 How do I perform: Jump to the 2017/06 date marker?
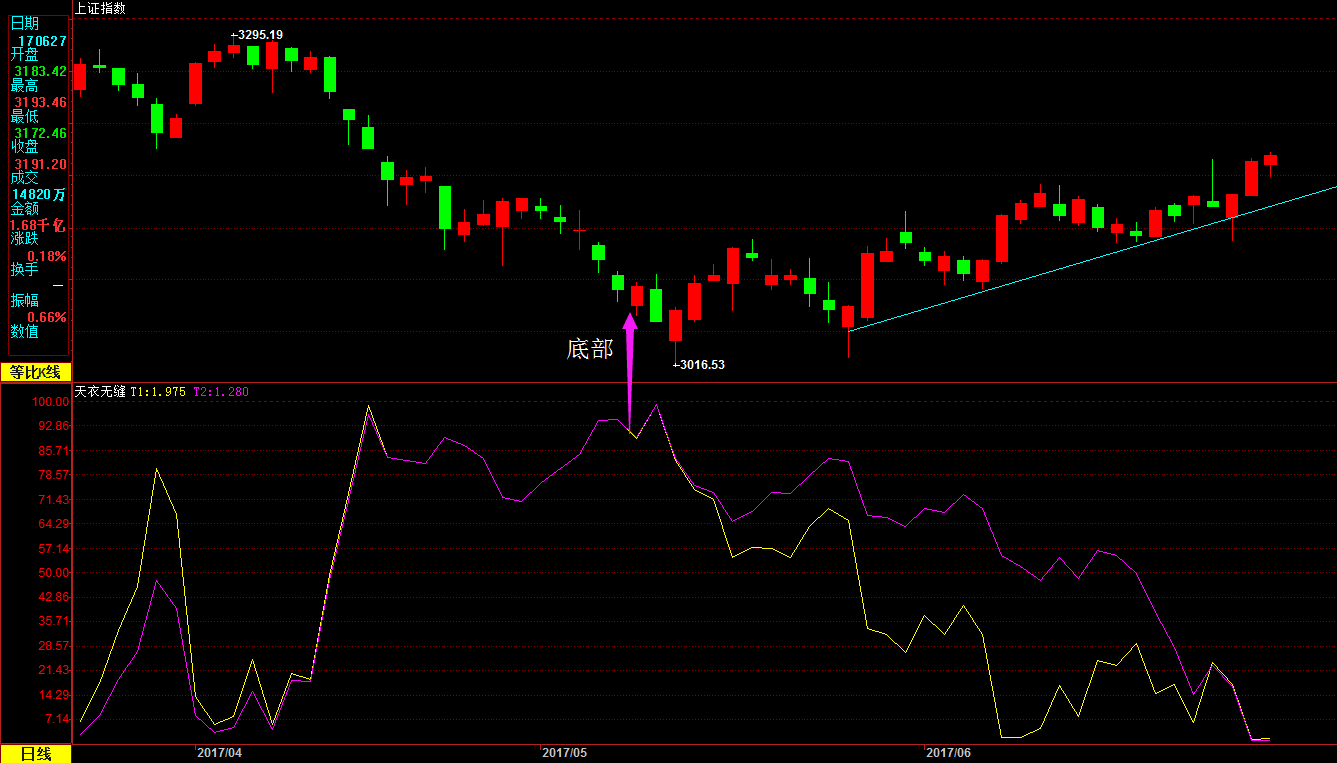point(948,753)
